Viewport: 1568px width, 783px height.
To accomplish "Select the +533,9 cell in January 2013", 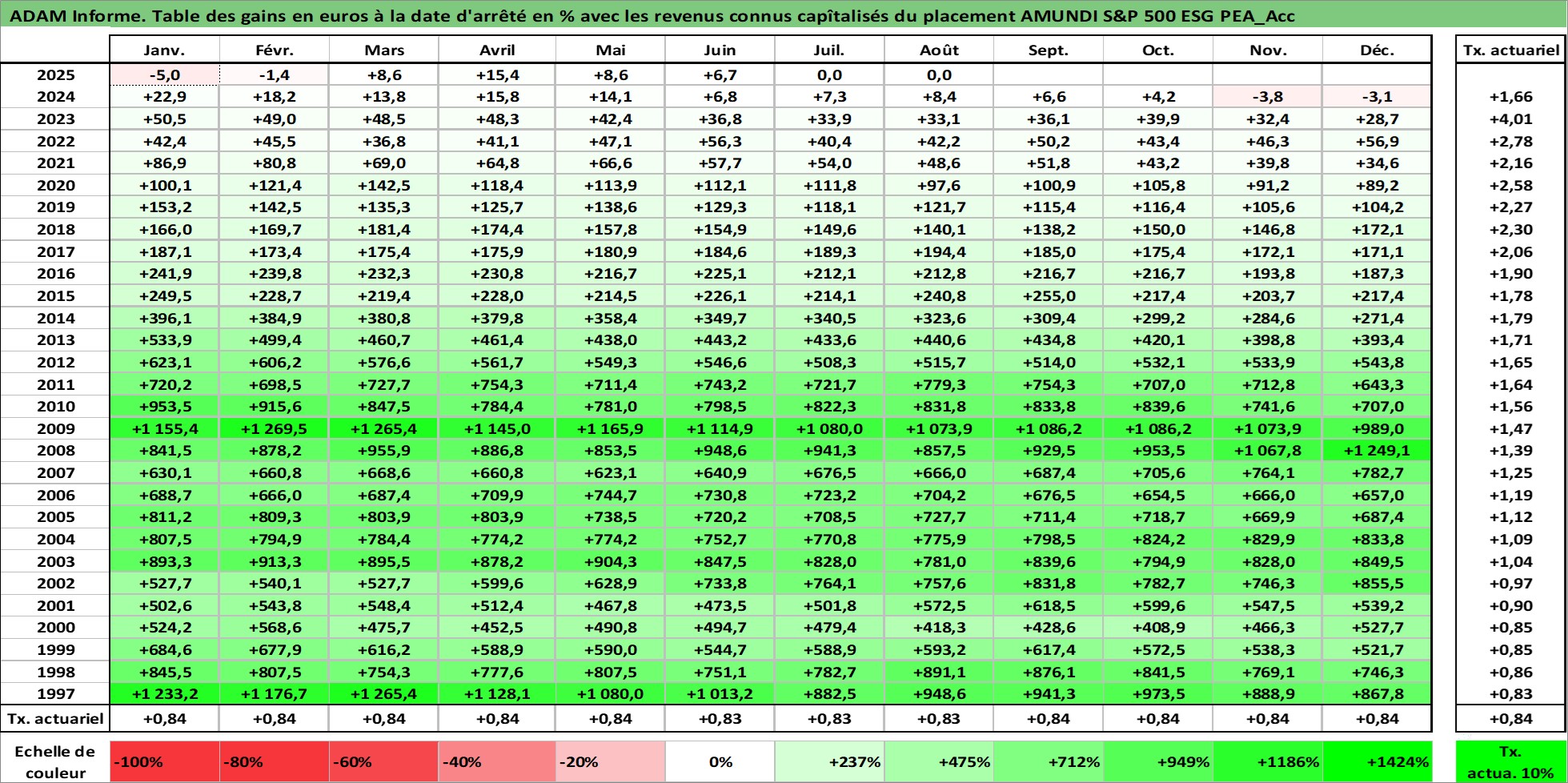I will pos(164,340).
